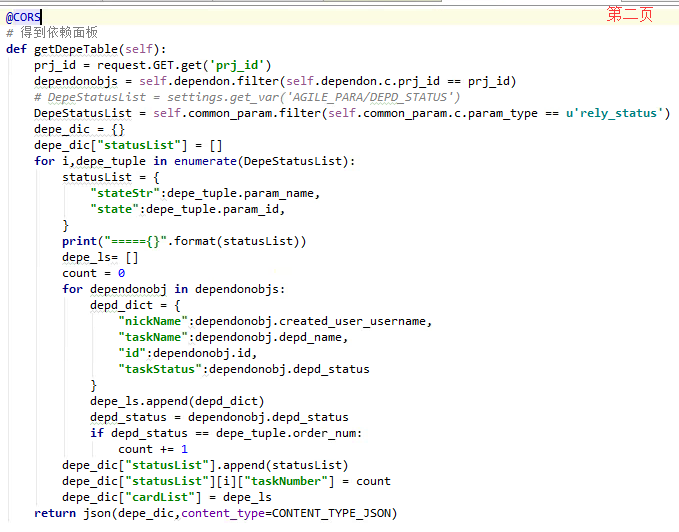
Task: Click the print("====={}") statement
Action: 184,241
